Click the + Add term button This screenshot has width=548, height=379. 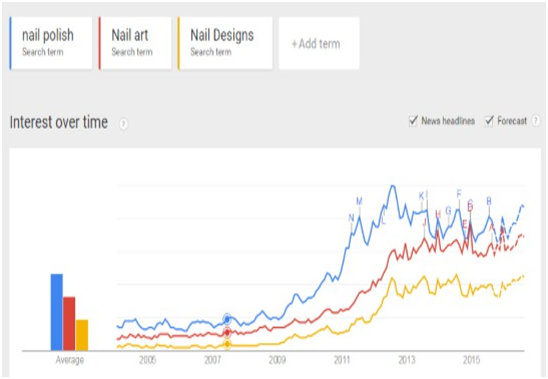319,43
